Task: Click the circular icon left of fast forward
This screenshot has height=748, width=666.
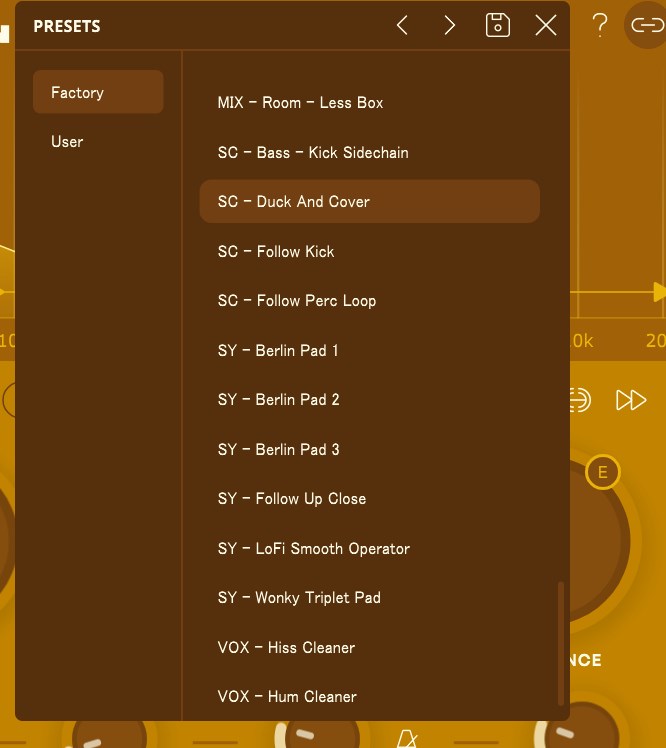Action: click(x=581, y=401)
